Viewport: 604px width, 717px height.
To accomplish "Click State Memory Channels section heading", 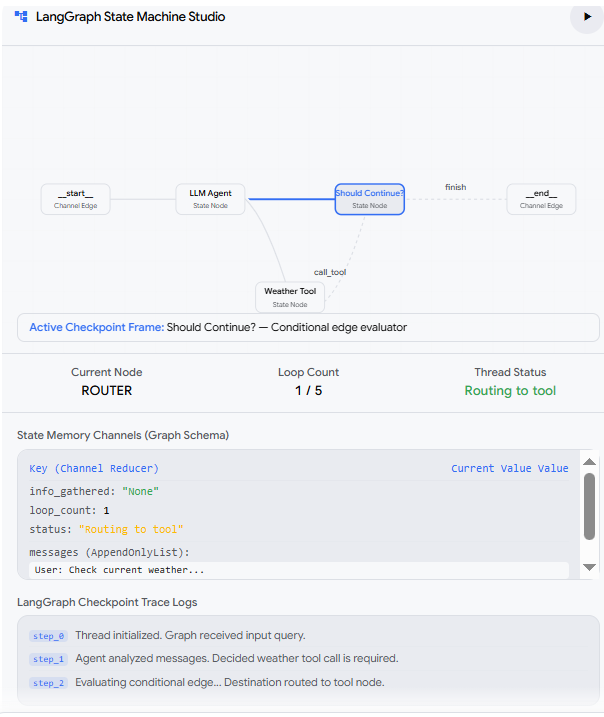I will tap(123, 435).
